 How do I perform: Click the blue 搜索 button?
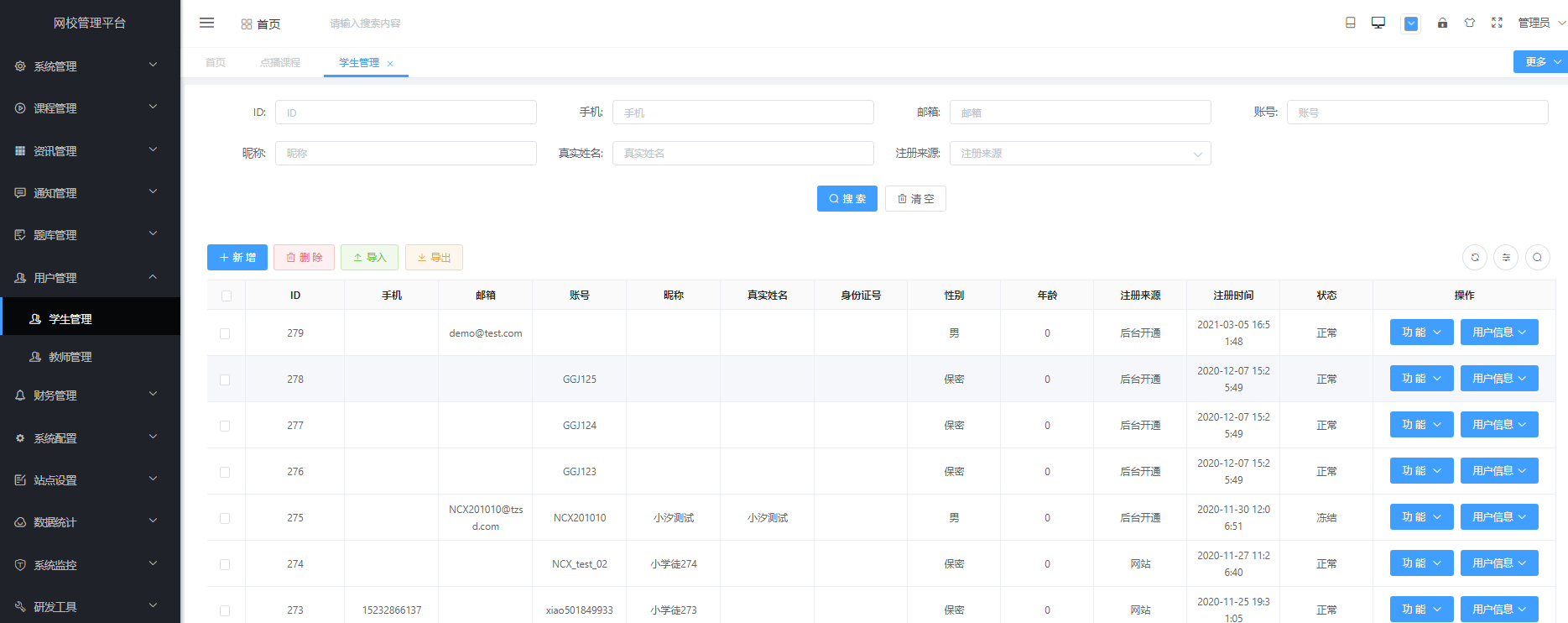coord(847,198)
